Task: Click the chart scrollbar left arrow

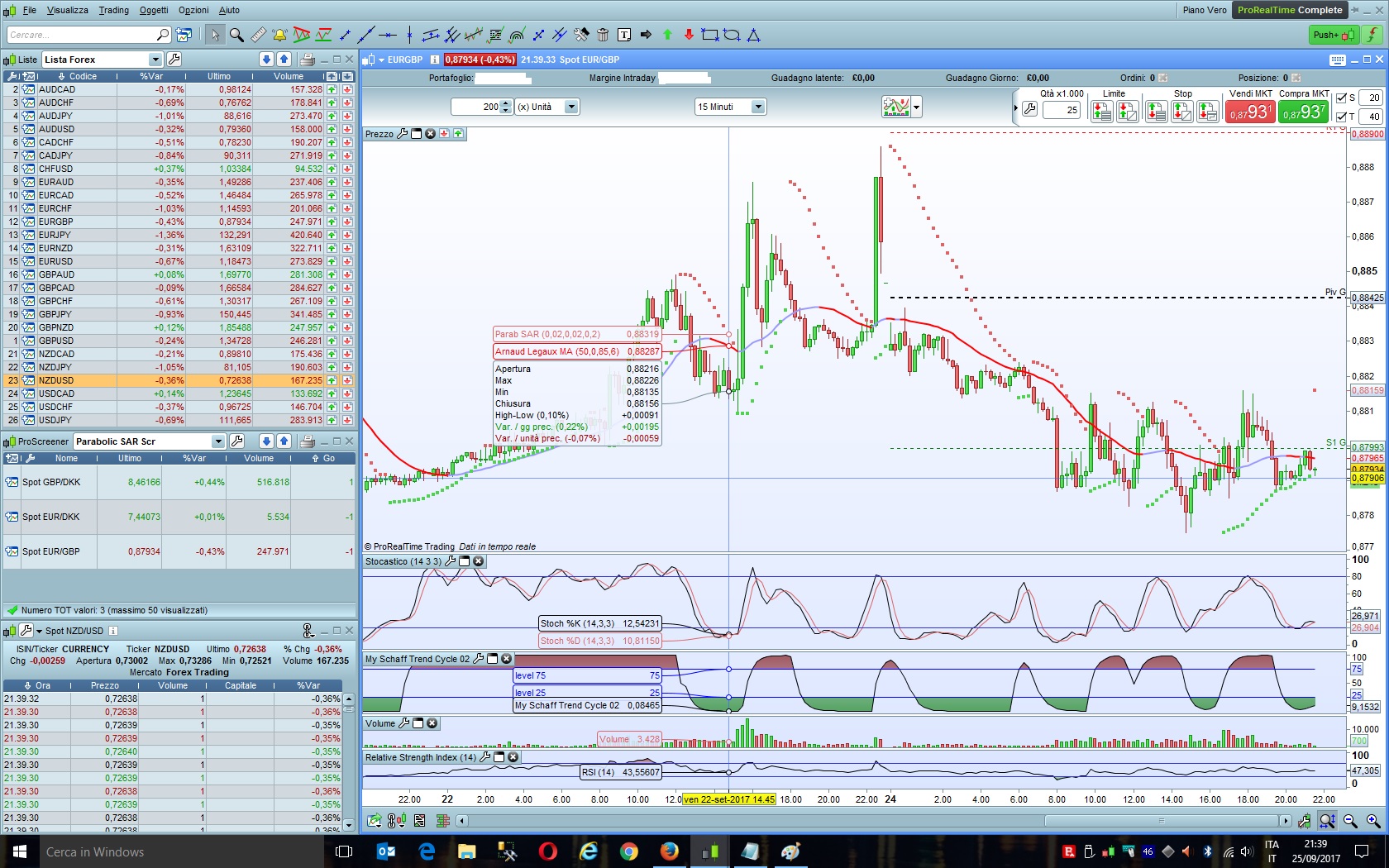Action: (x=462, y=821)
